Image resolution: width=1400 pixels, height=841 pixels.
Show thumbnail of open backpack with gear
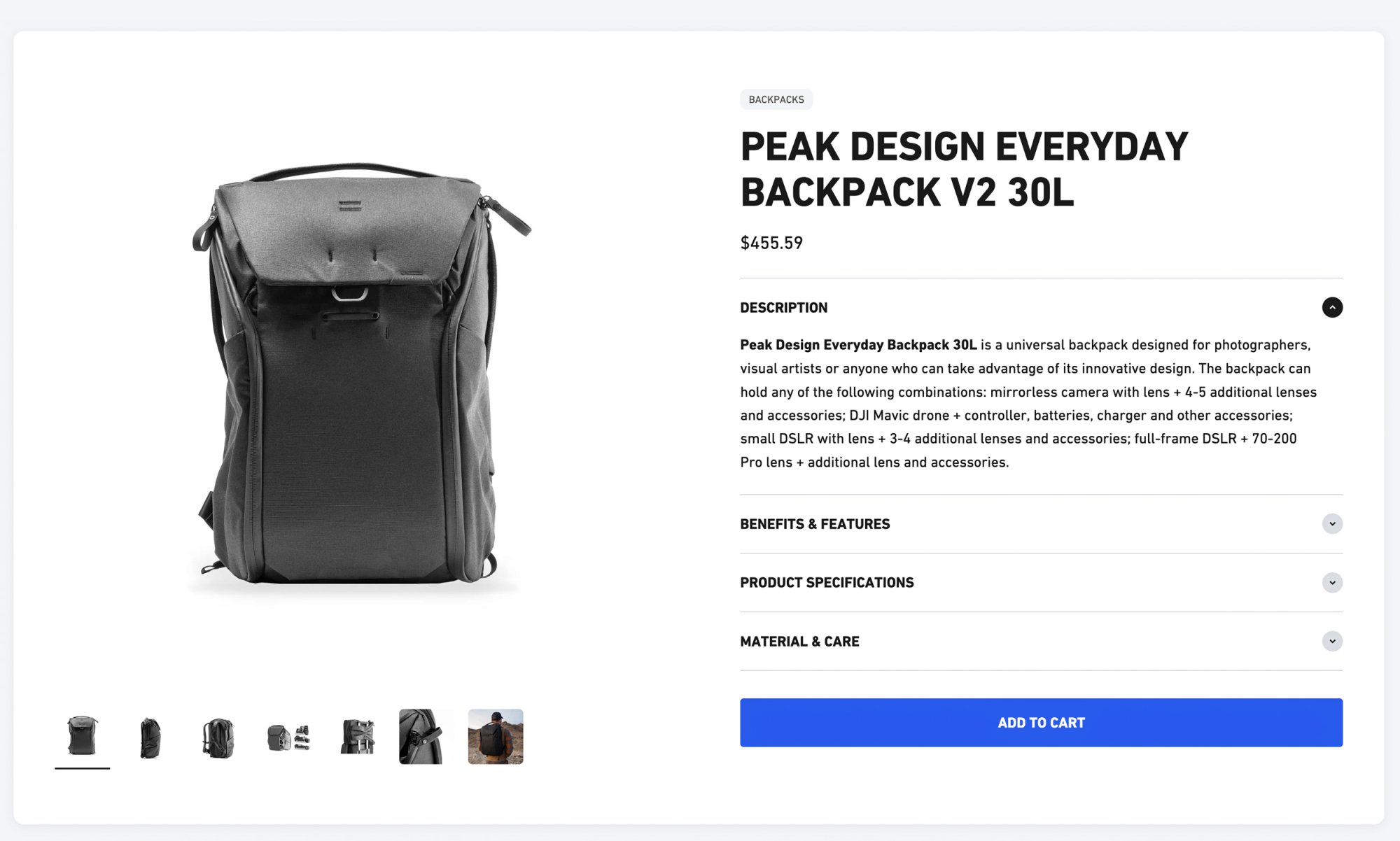coord(288,737)
